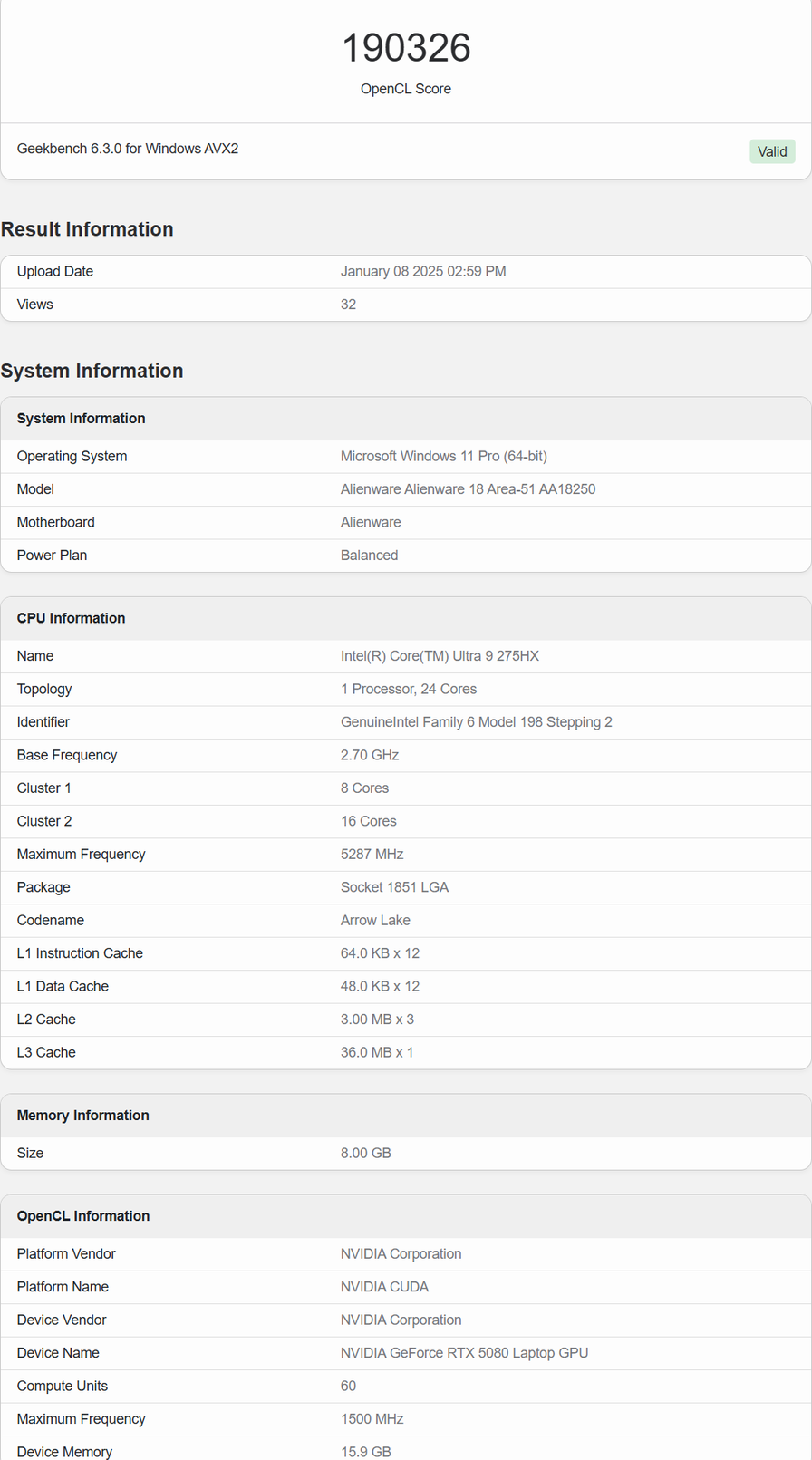
Task: Click the OpenCL Information table header
Action: [82, 1216]
